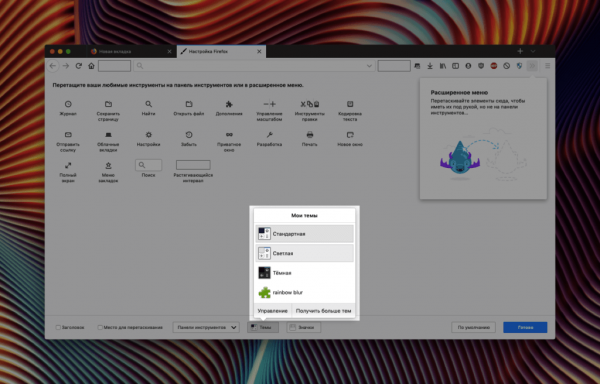The width and height of the screenshot is (600, 384).
Task: Choose the Тёмная theme entry
Action: [305, 273]
